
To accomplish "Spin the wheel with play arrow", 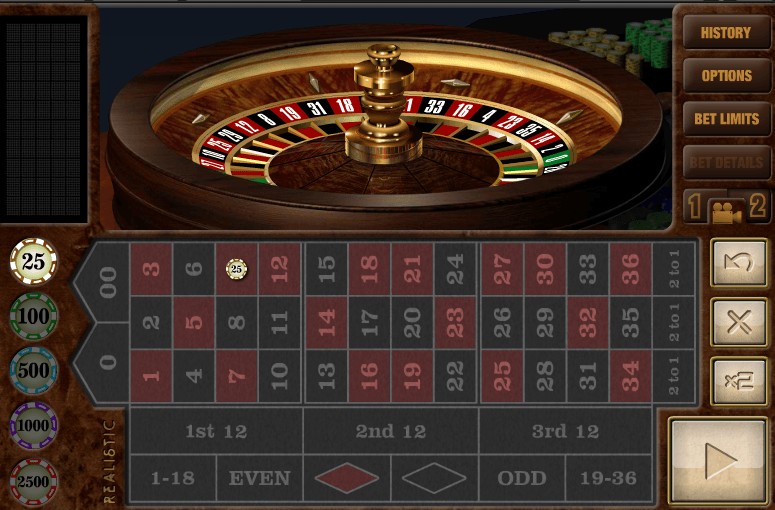I will (x=718, y=461).
